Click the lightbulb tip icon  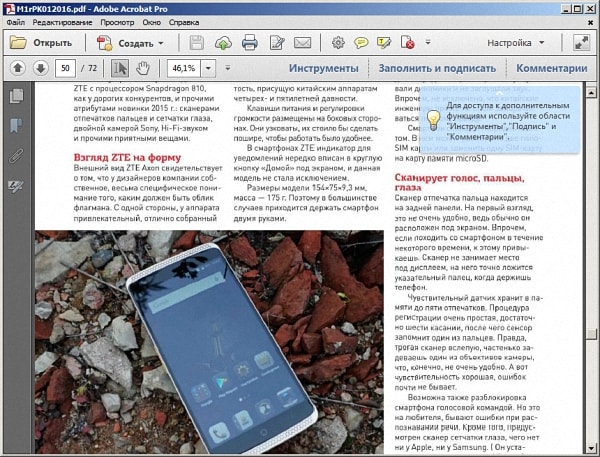(x=433, y=120)
